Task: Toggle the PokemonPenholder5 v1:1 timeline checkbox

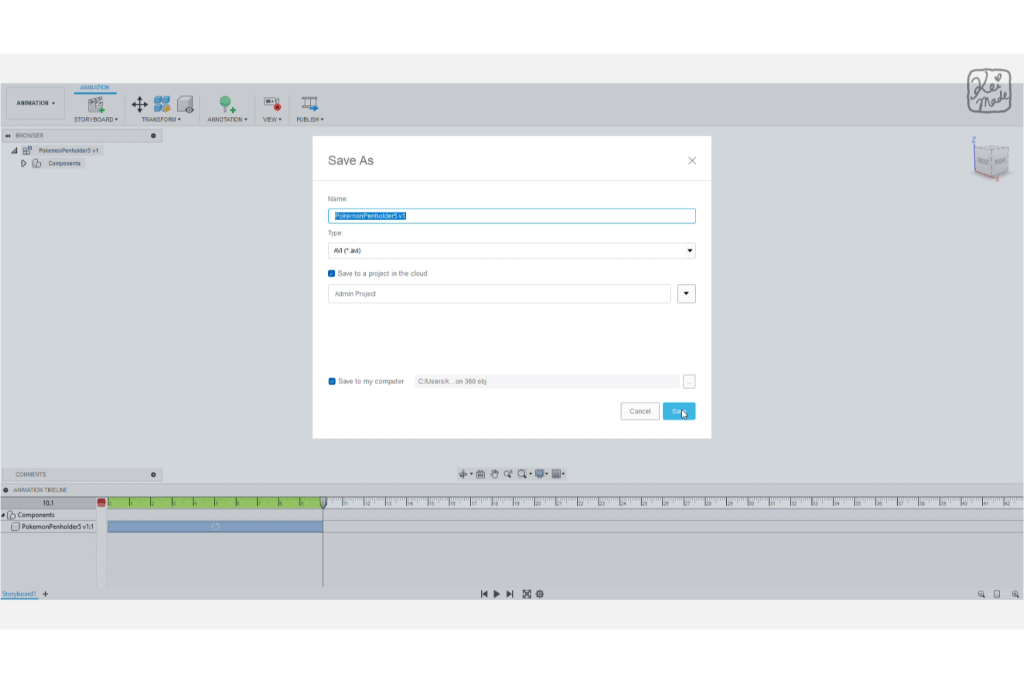Action: coord(15,526)
